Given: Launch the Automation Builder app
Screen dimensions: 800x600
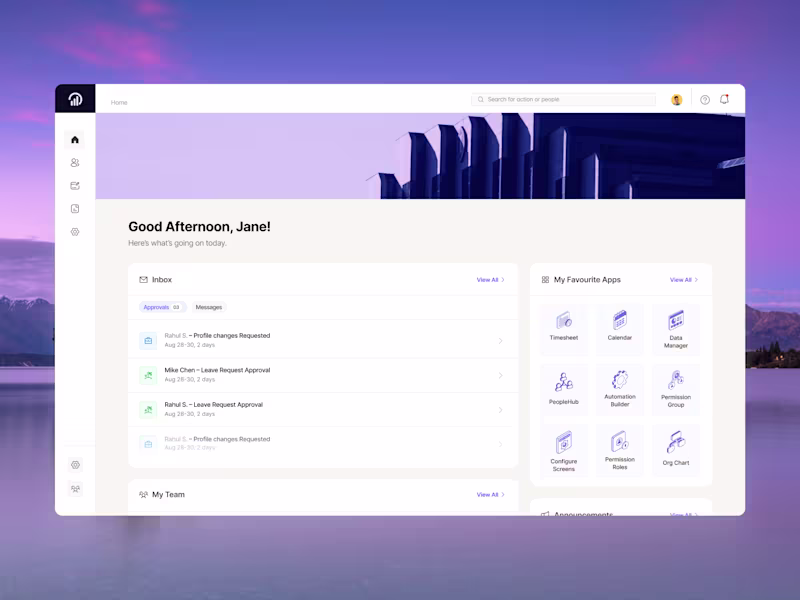Looking at the screenshot, I should [x=620, y=389].
